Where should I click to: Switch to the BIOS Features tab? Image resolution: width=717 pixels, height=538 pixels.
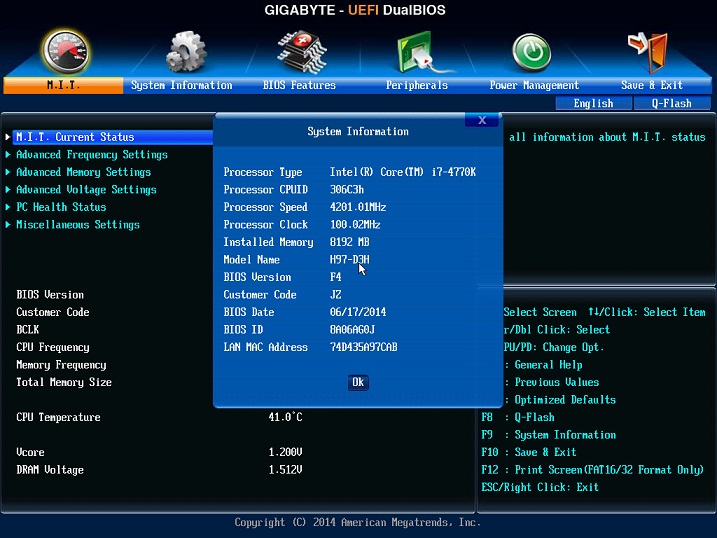[299, 85]
